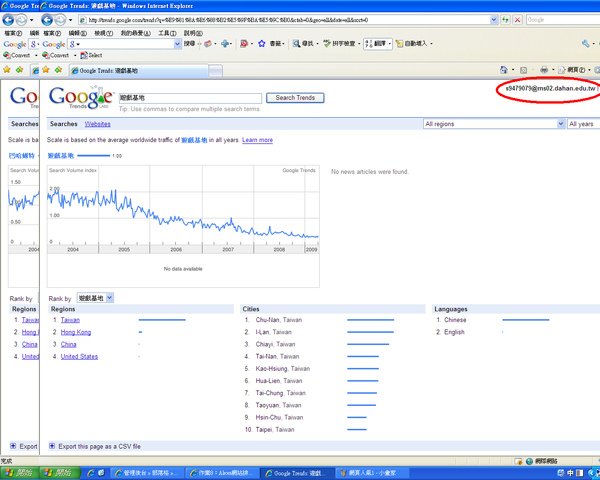Stop loading with the red X icon
600x480 pixels.
tap(517, 20)
